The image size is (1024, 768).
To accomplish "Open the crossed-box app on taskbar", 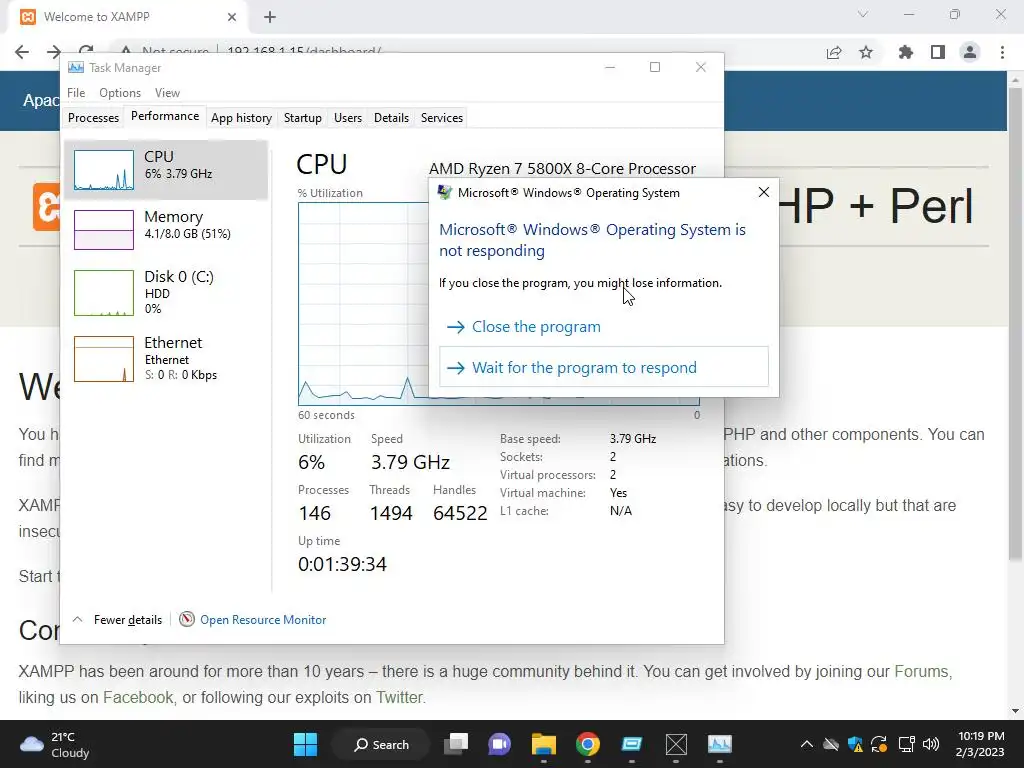I will click(x=676, y=744).
